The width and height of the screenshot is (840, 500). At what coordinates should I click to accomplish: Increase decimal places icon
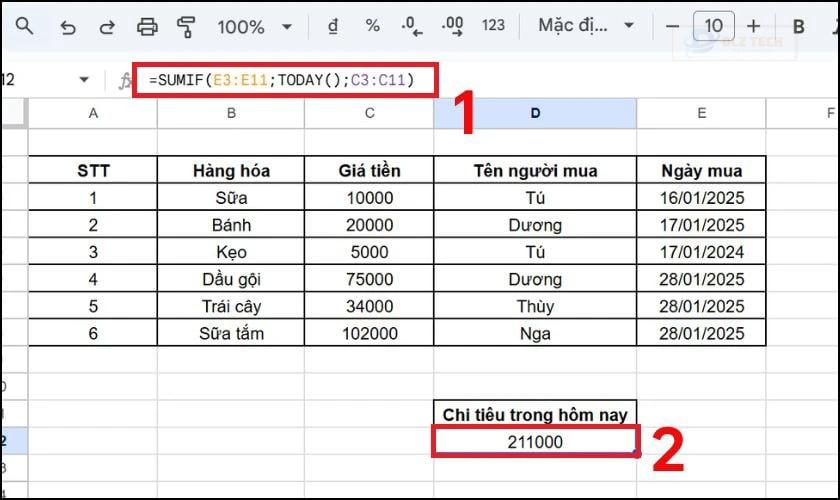point(452,26)
